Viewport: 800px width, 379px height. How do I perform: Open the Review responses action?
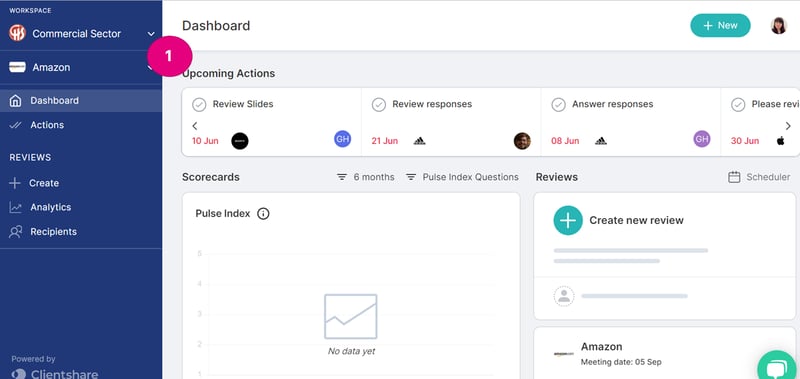tap(432, 104)
